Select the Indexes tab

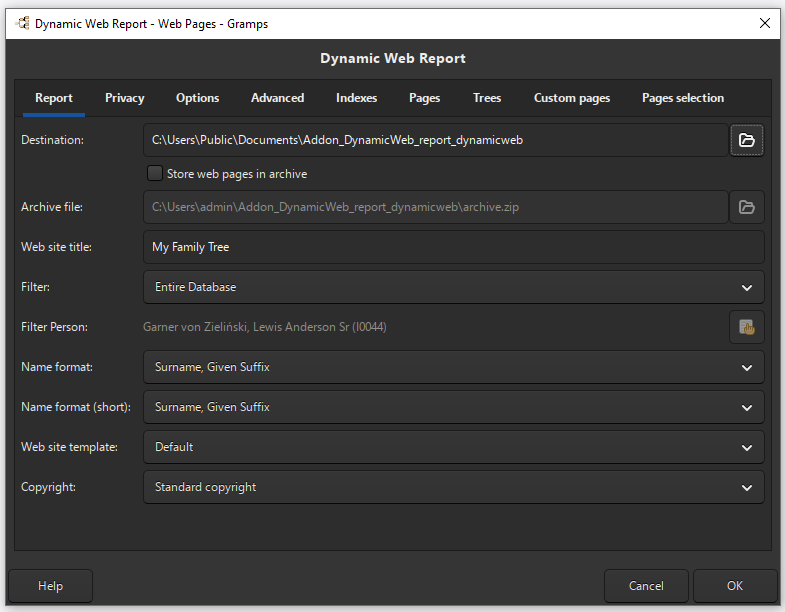click(356, 98)
